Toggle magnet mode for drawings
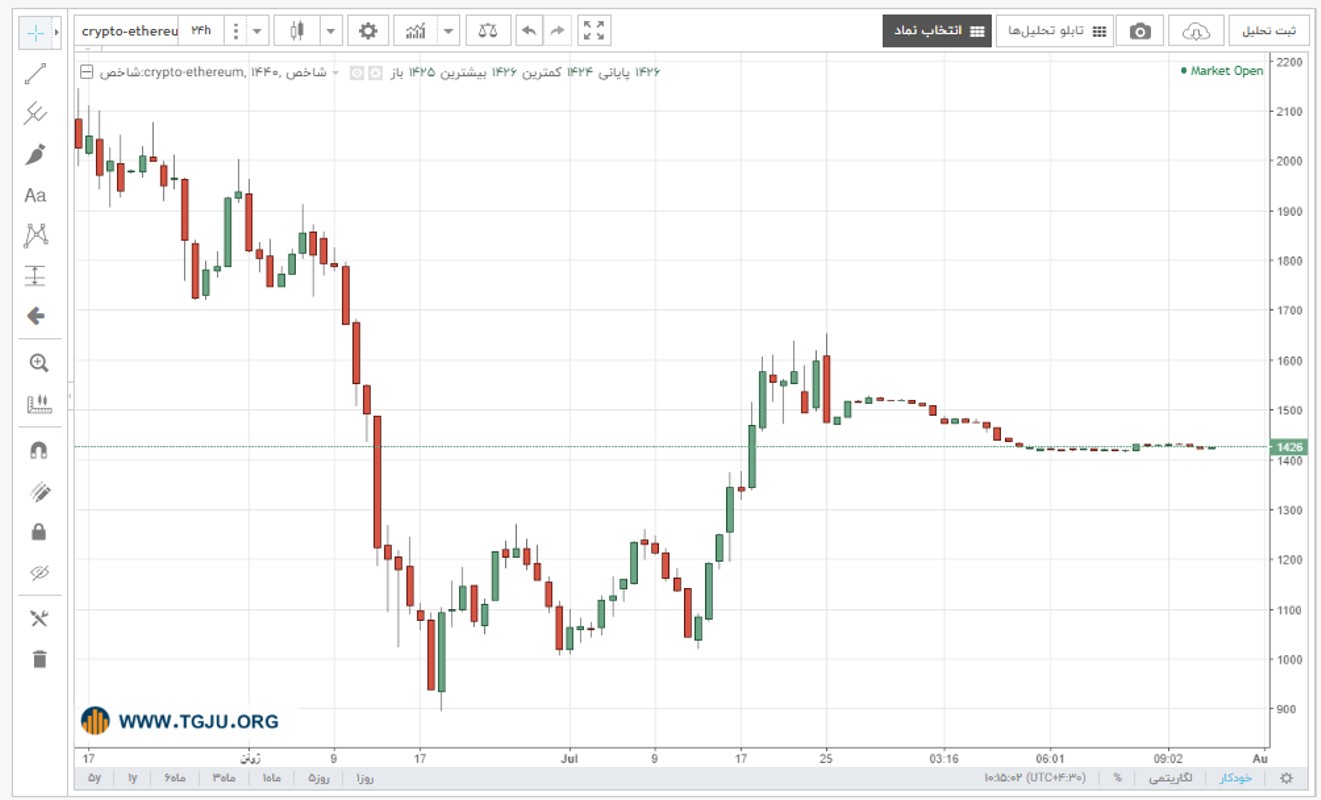Screen dimensions: 1321x800 point(39,451)
